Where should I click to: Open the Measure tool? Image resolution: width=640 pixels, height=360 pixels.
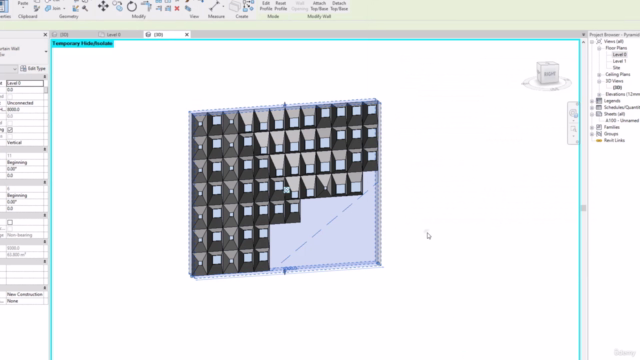coord(215,6)
